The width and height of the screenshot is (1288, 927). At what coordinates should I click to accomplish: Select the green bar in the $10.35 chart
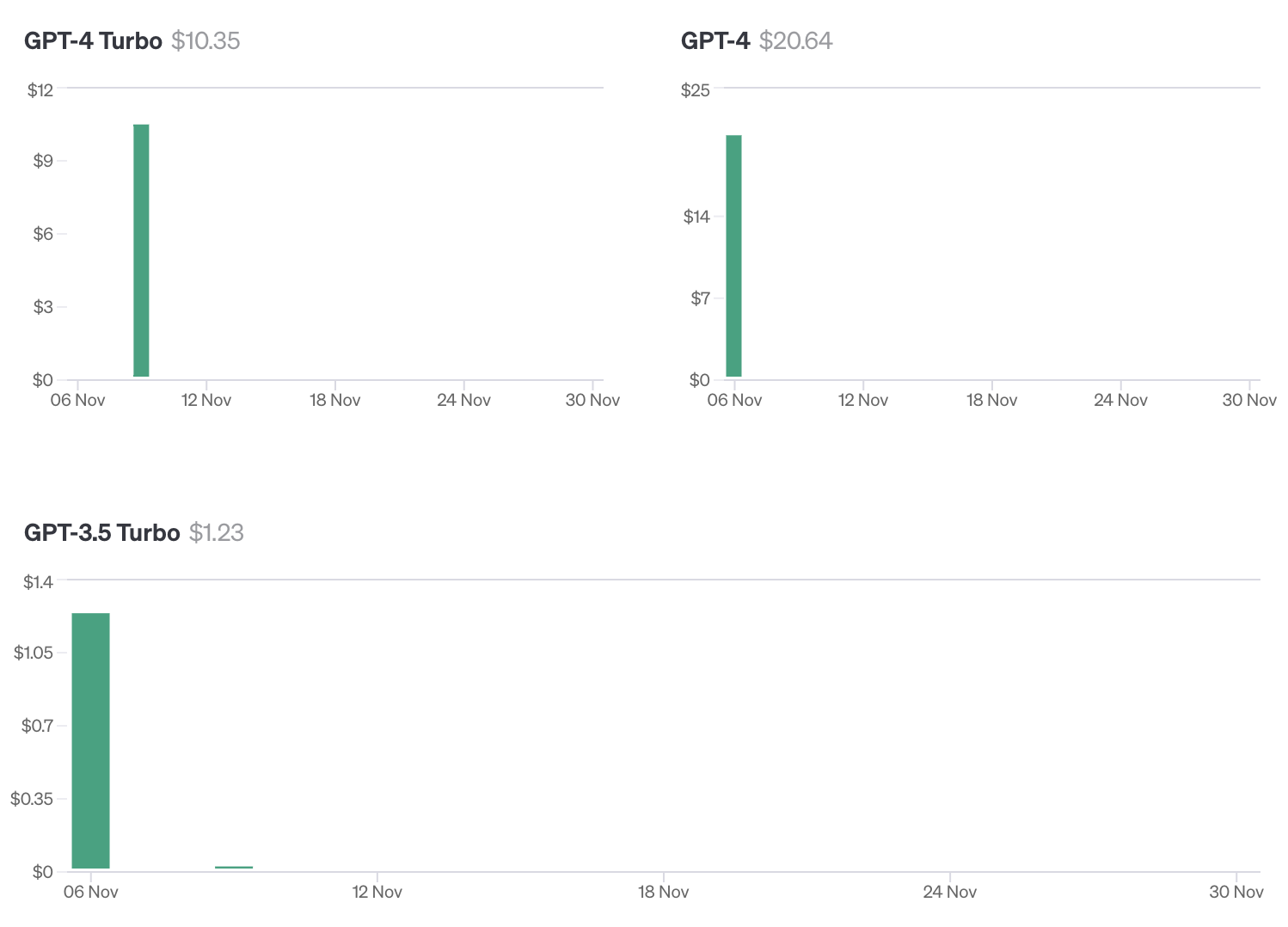[x=141, y=250]
